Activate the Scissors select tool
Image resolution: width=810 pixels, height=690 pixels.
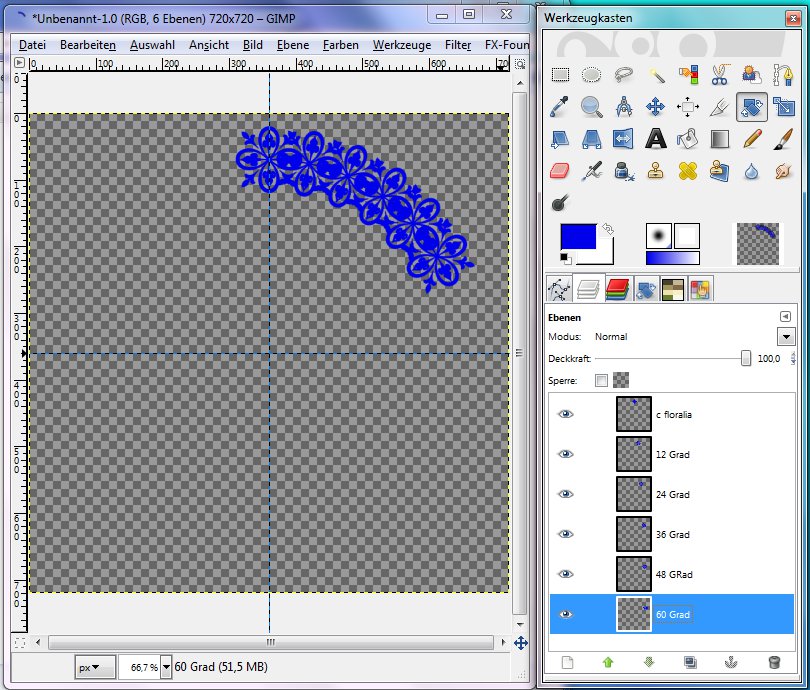pyautogui.click(x=719, y=74)
